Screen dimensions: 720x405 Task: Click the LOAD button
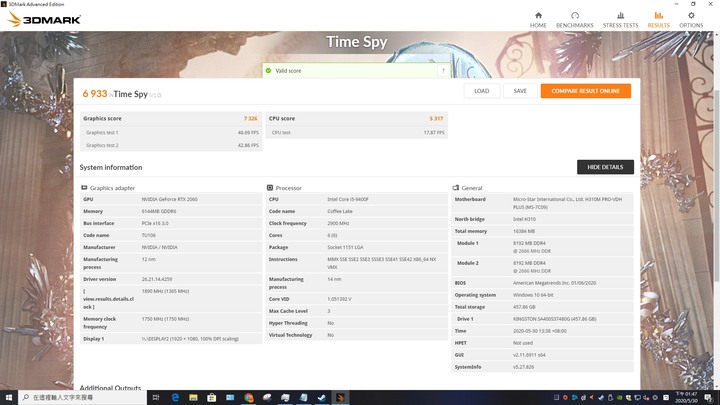click(481, 91)
